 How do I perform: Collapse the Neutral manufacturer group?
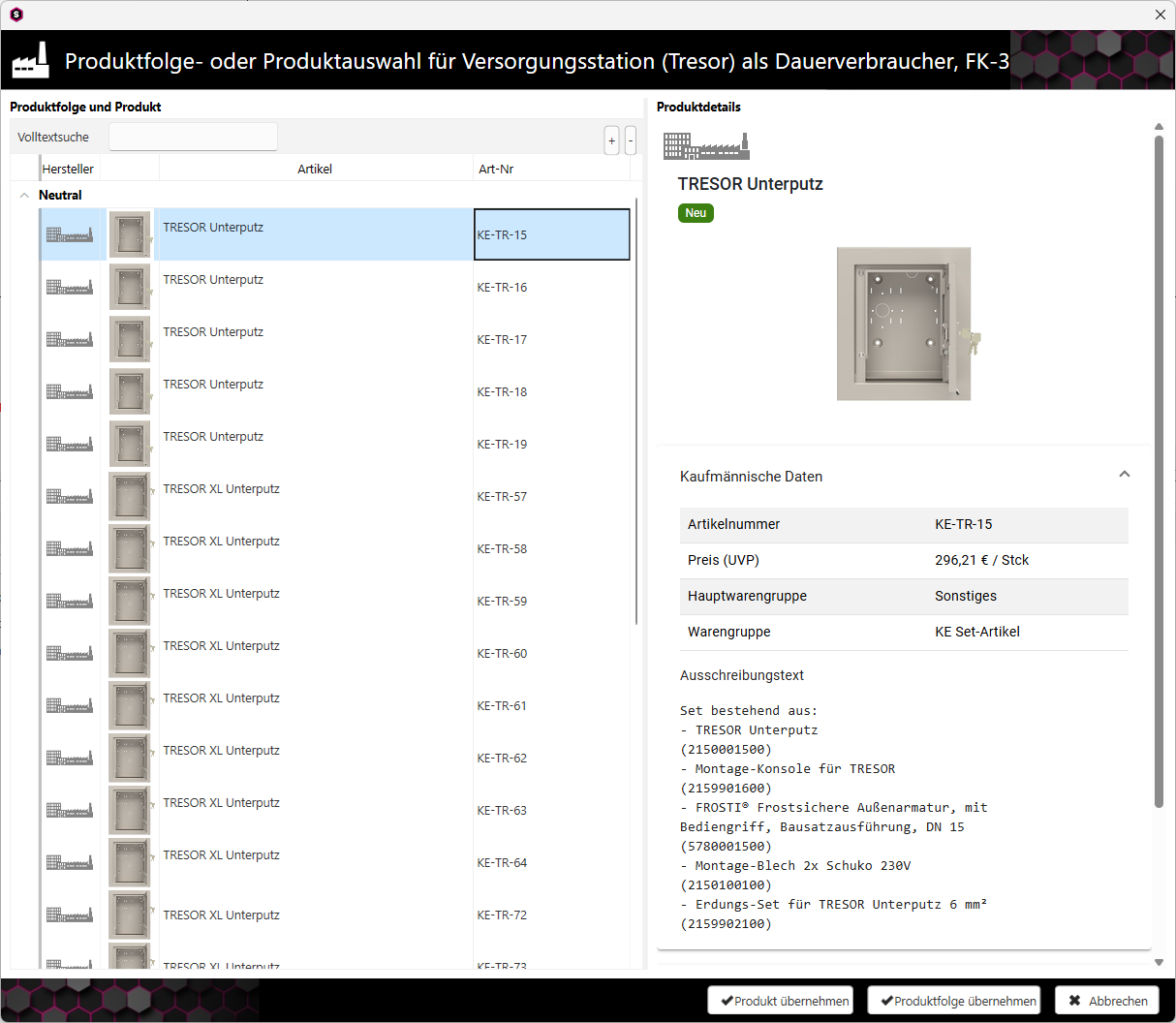coord(24,195)
